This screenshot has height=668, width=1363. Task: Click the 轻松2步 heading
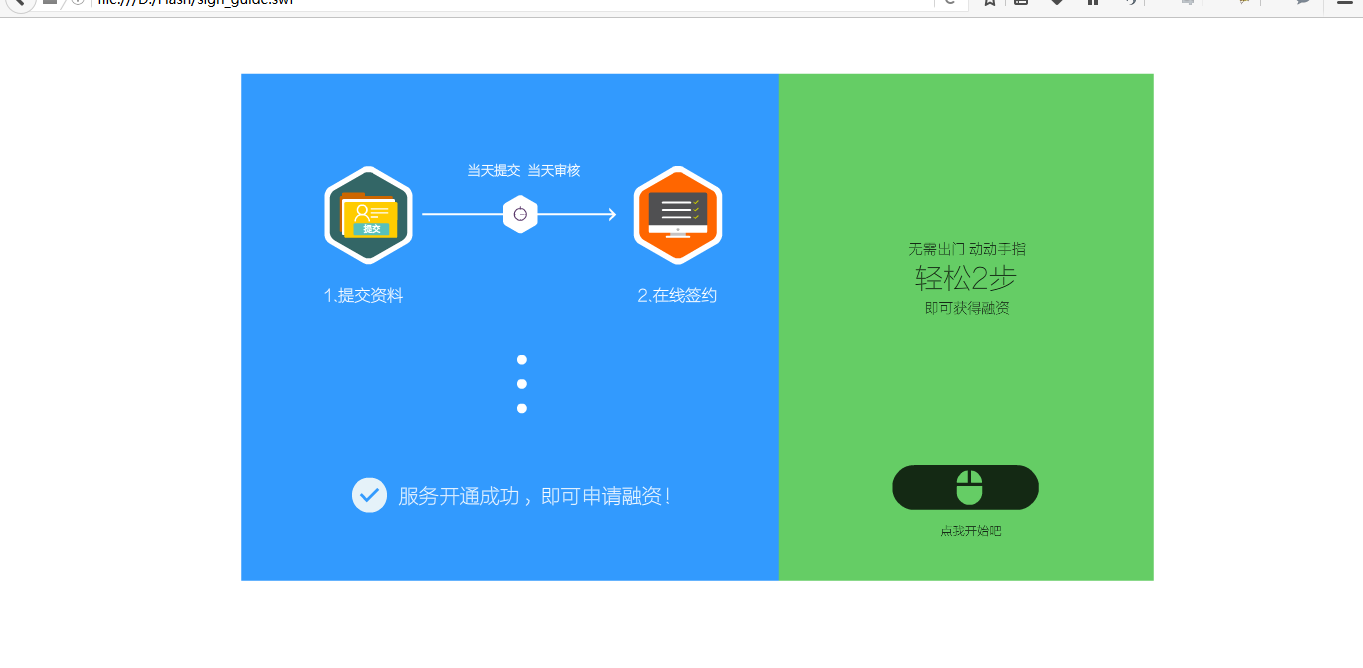pos(965,278)
